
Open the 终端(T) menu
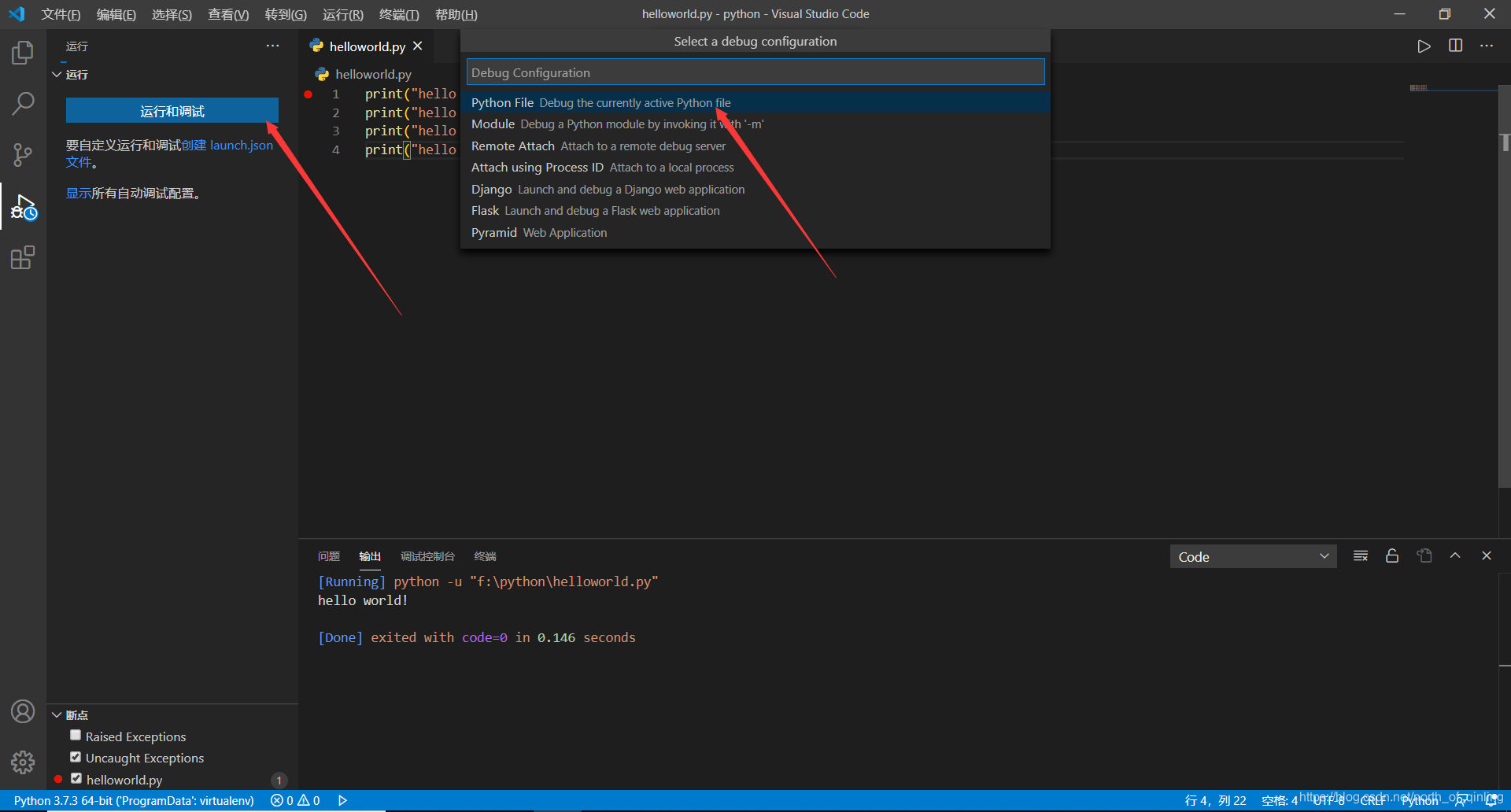tap(399, 14)
